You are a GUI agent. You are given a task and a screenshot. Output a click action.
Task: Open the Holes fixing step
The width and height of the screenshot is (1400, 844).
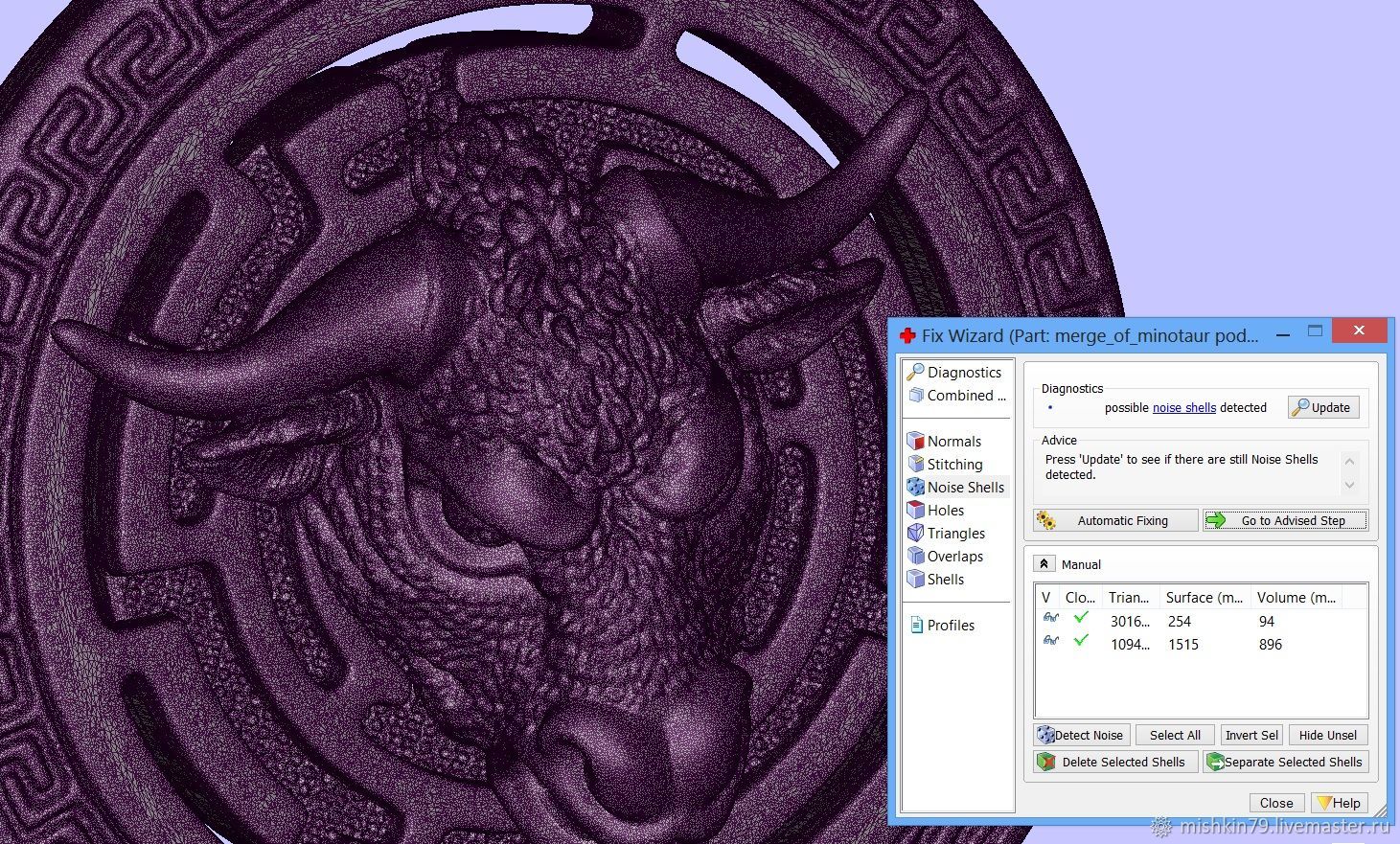[x=946, y=510]
